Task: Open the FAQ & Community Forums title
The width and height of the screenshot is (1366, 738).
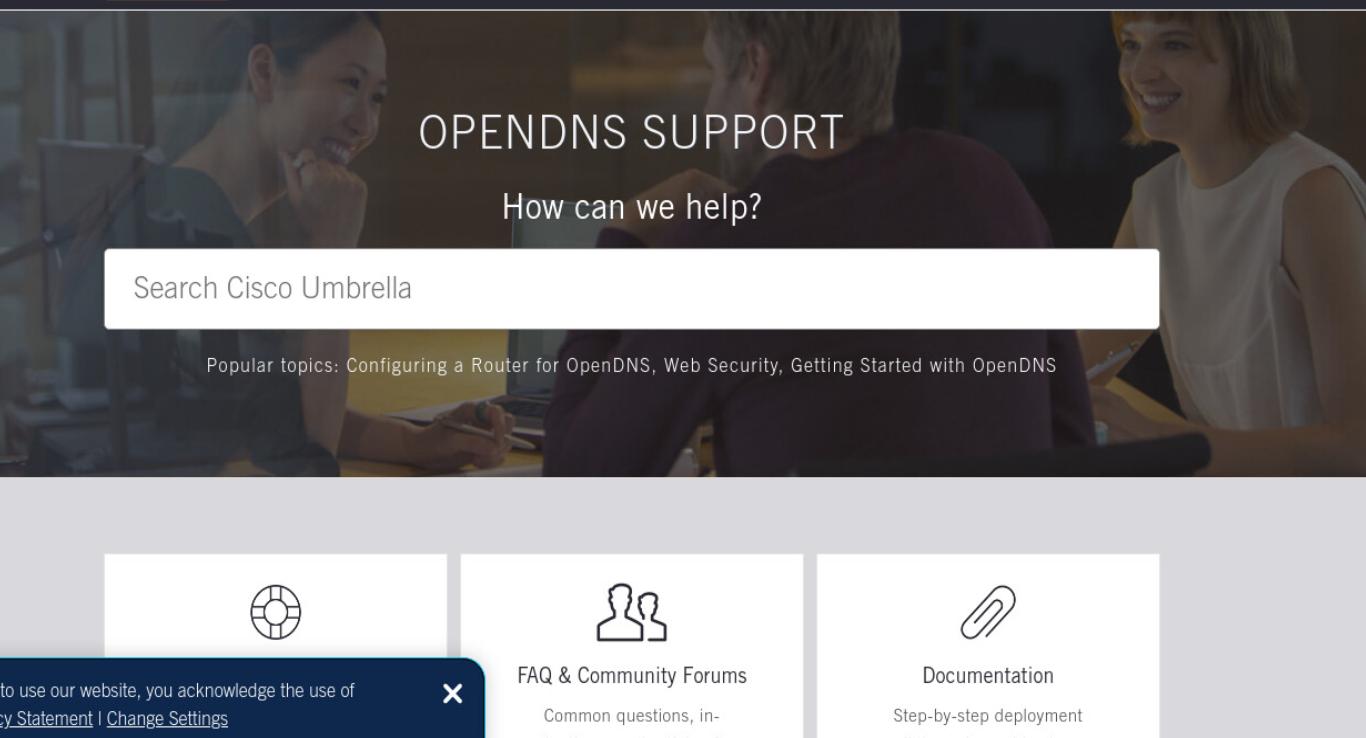Action: [631, 676]
